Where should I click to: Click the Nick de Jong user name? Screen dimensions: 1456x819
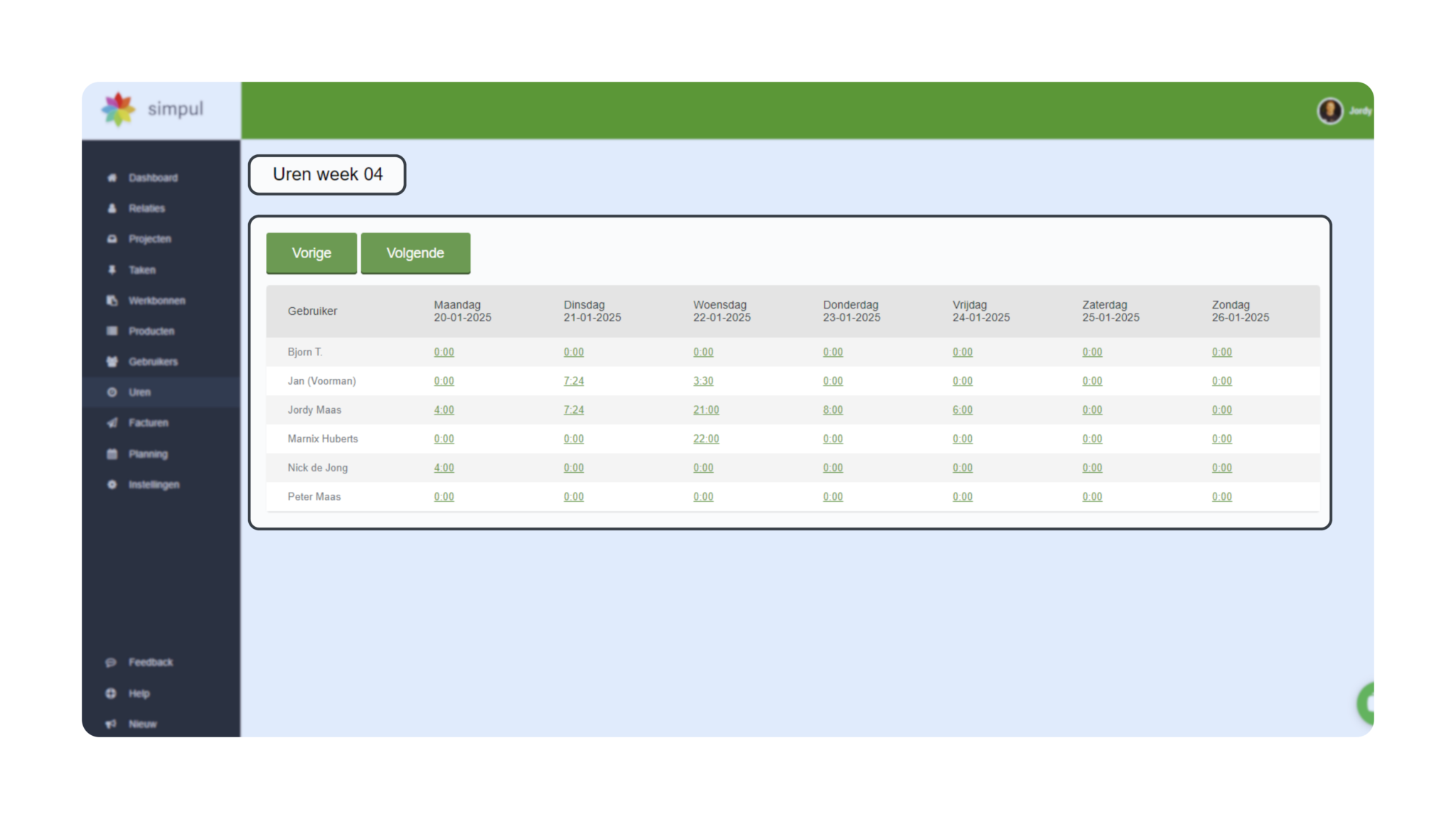317,468
